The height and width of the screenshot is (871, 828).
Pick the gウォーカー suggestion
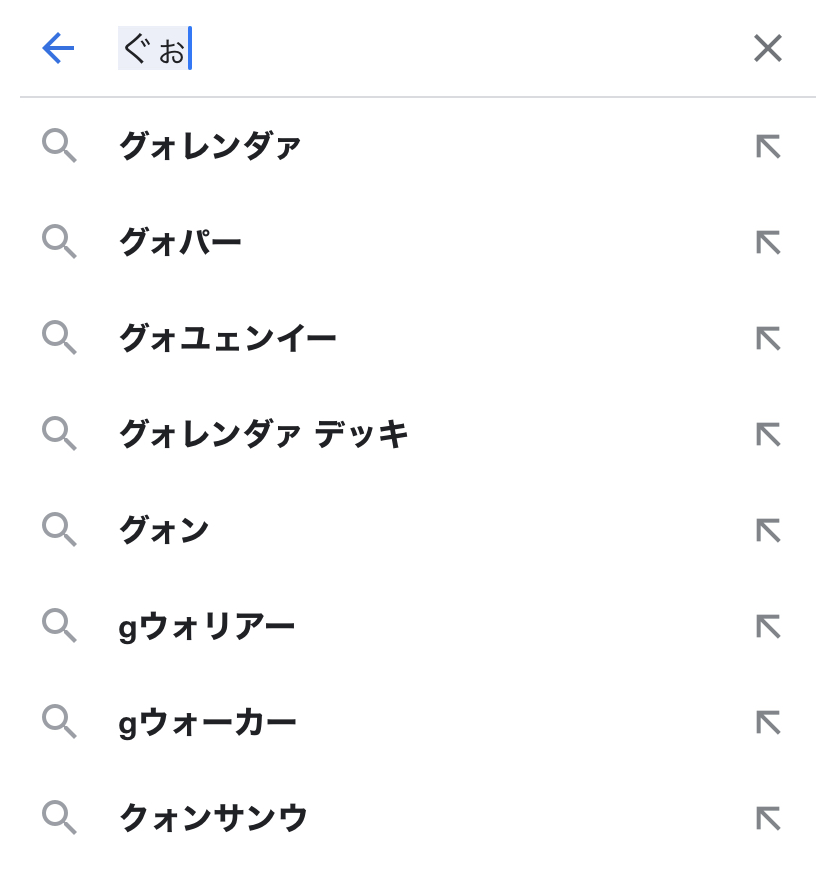pos(208,723)
